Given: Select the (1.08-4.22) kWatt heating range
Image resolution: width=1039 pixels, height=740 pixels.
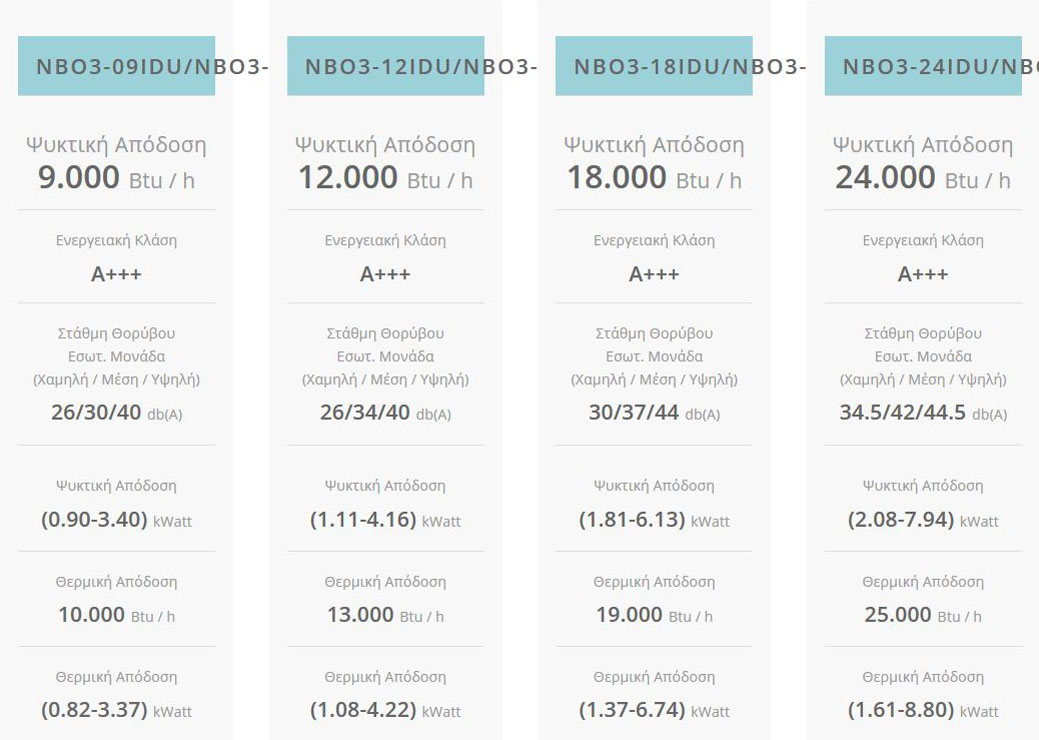Looking at the screenshot, I should (385, 710).
